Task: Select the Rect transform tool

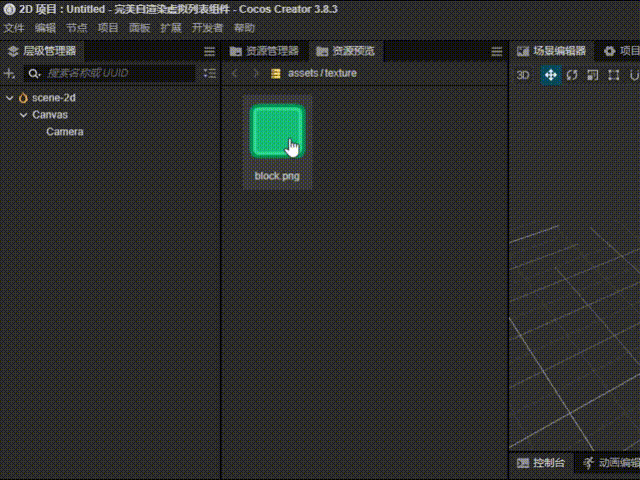Action: pos(613,75)
